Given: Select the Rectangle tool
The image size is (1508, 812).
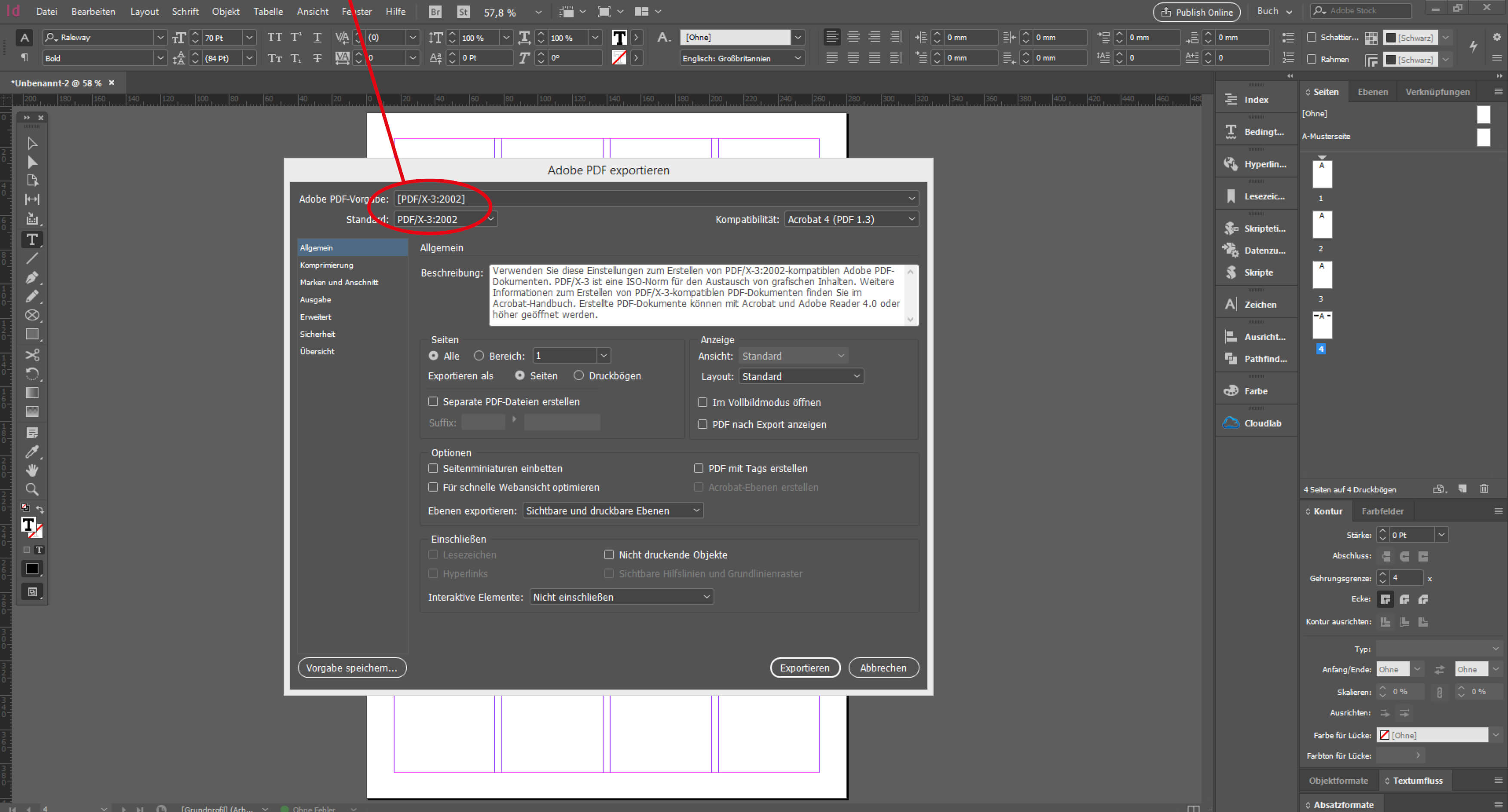Looking at the screenshot, I should coord(32,334).
